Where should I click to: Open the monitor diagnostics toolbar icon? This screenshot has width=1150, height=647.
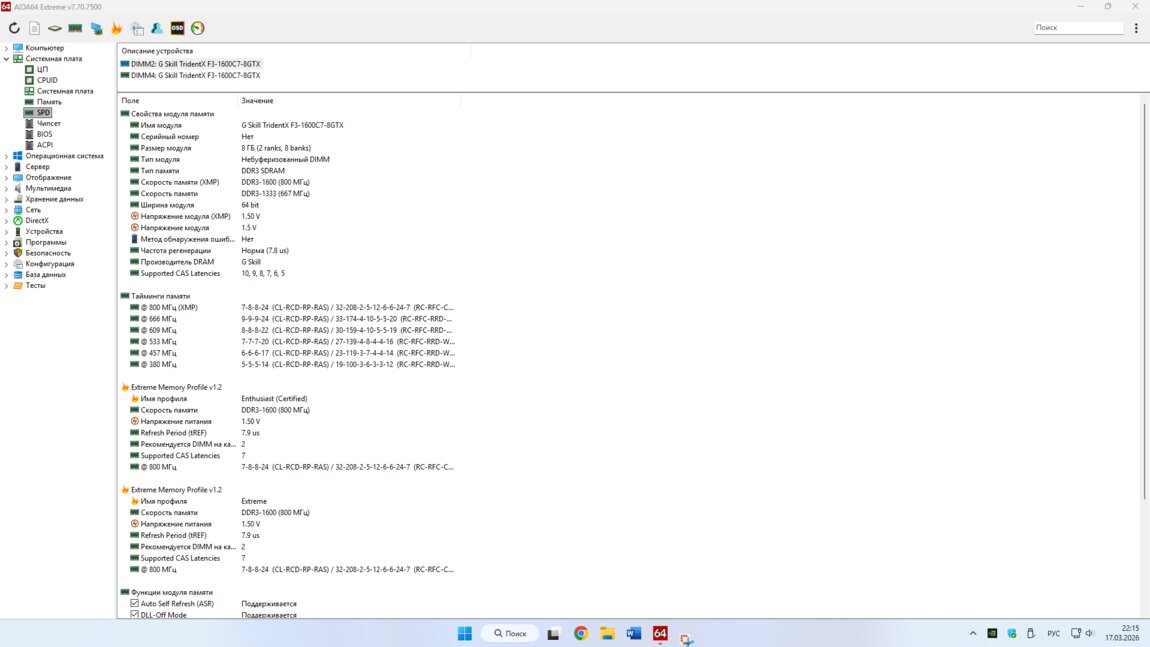coord(96,28)
